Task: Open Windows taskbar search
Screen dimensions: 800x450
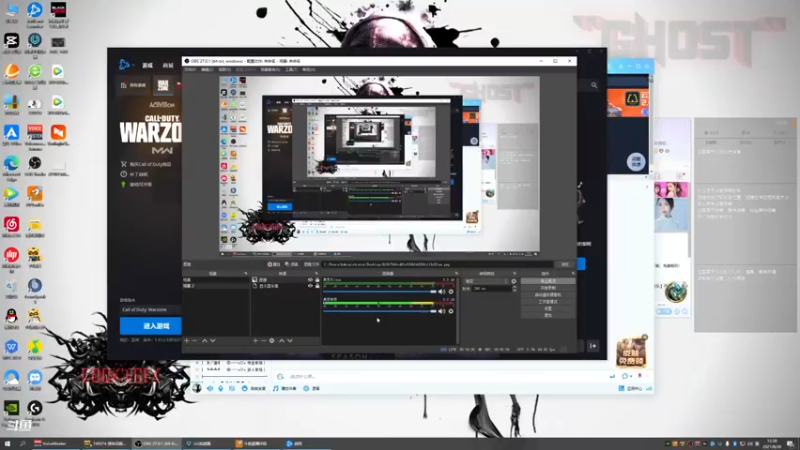Action: (22, 444)
